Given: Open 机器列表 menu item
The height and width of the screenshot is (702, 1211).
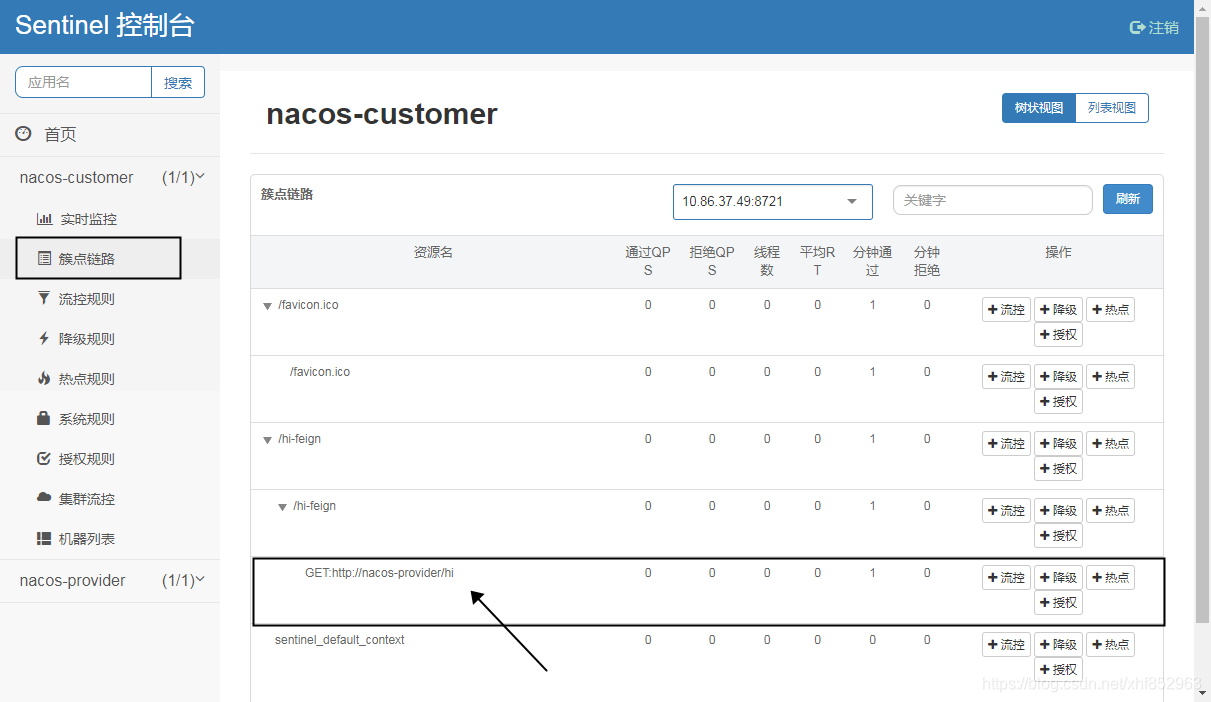Looking at the screenshot, I should pos(76,539).
